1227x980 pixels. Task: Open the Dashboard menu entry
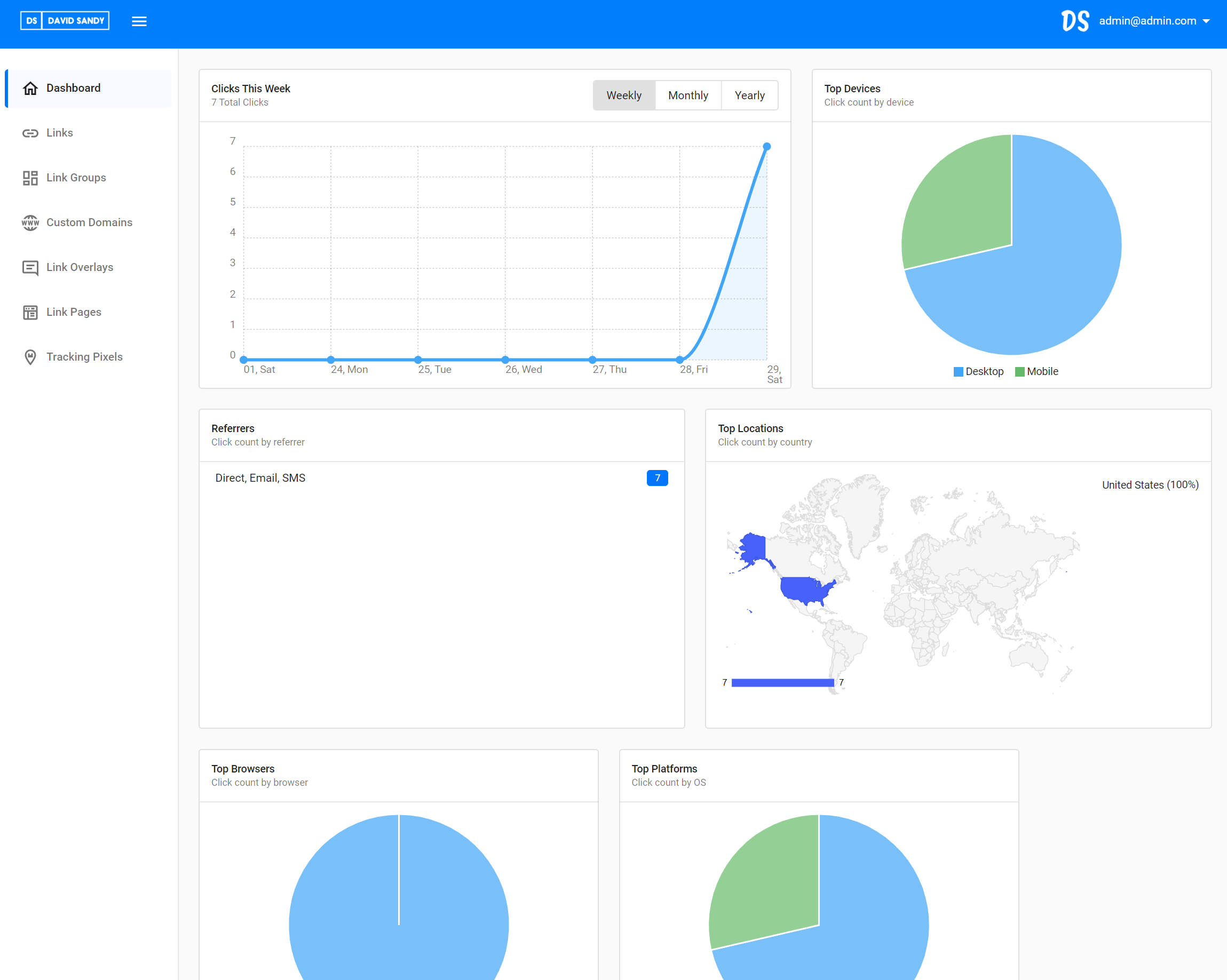pos(73,87)
